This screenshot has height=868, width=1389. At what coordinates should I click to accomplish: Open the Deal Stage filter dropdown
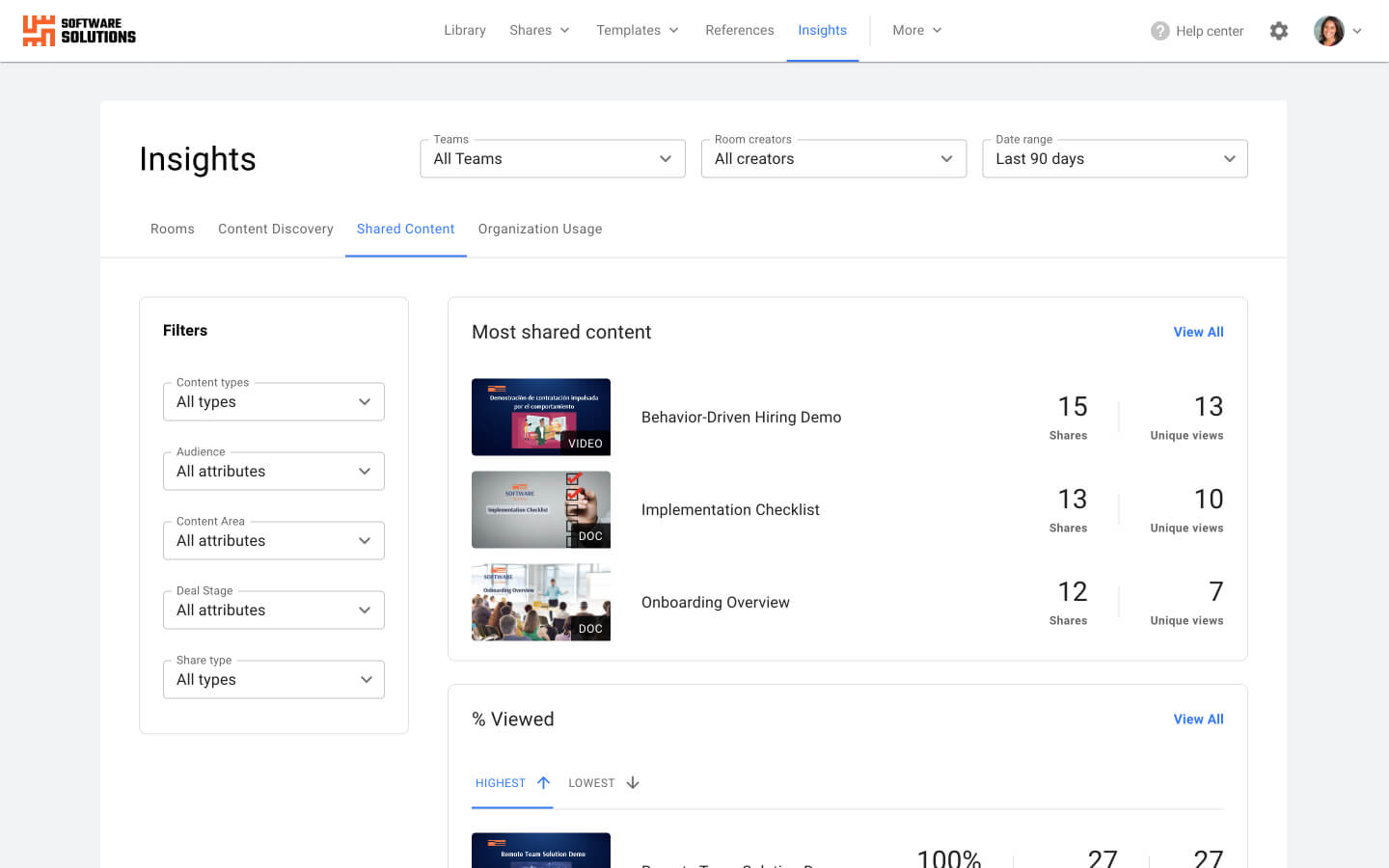(273, 610)
